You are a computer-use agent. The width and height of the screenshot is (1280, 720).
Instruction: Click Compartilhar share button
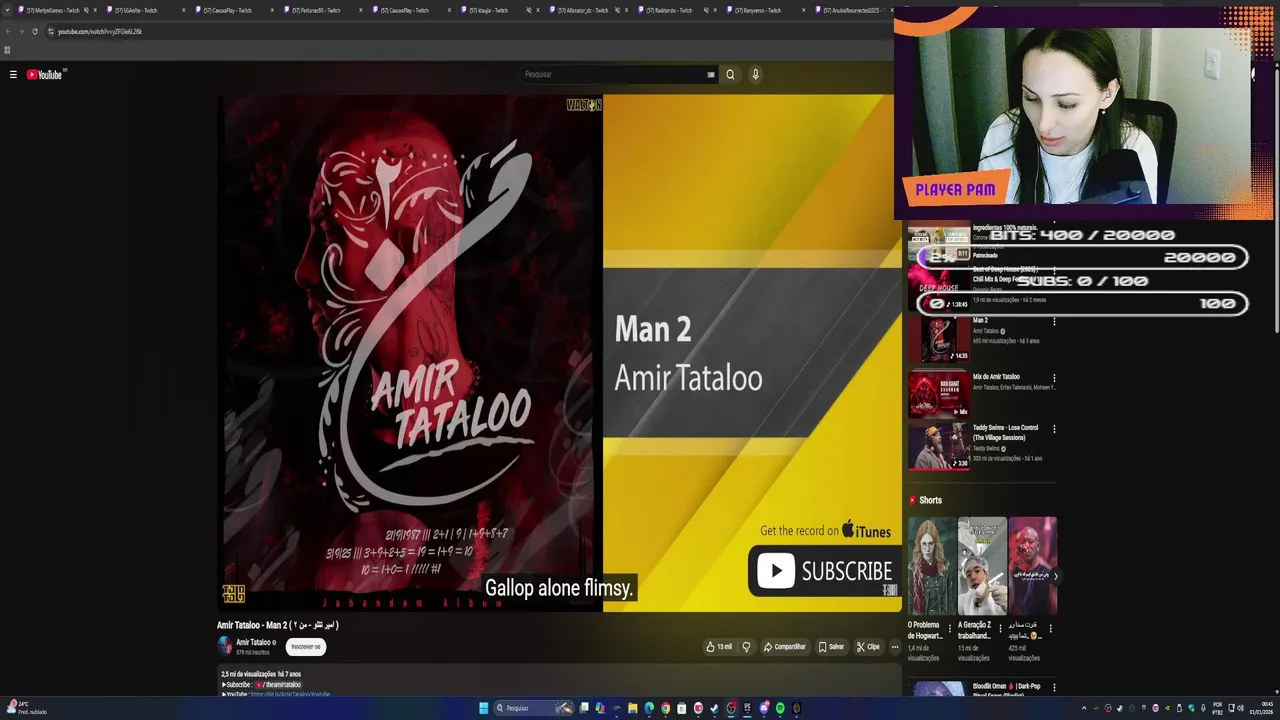point(784,647)
